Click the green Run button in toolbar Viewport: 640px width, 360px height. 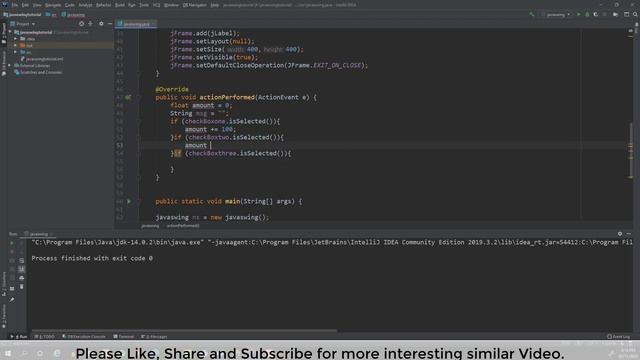pos(578,14)
